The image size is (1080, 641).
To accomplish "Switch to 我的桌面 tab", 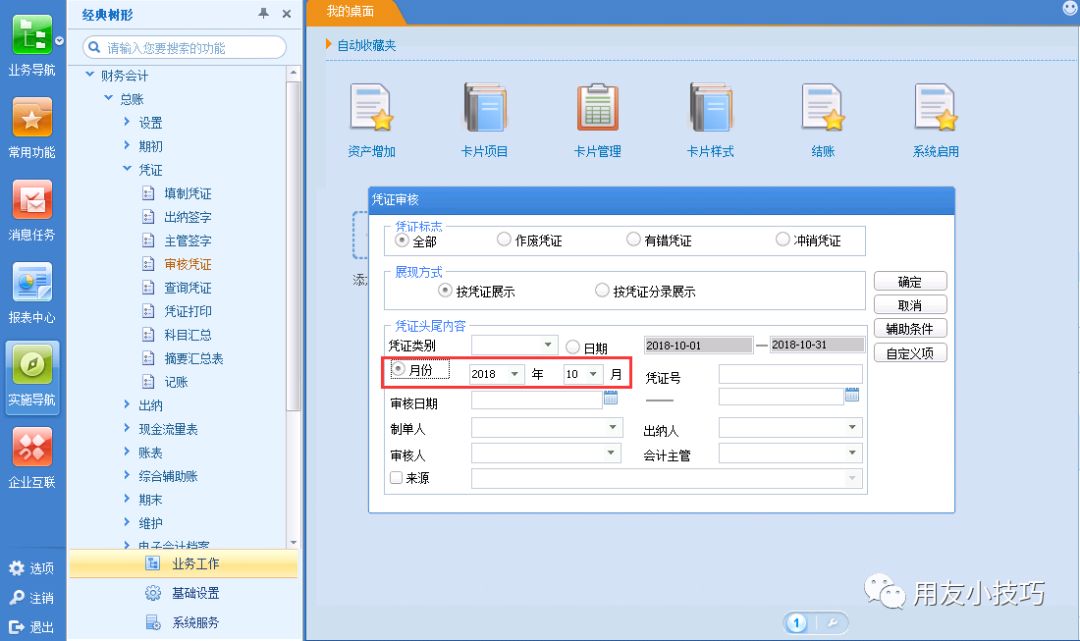I will [351, 12].
